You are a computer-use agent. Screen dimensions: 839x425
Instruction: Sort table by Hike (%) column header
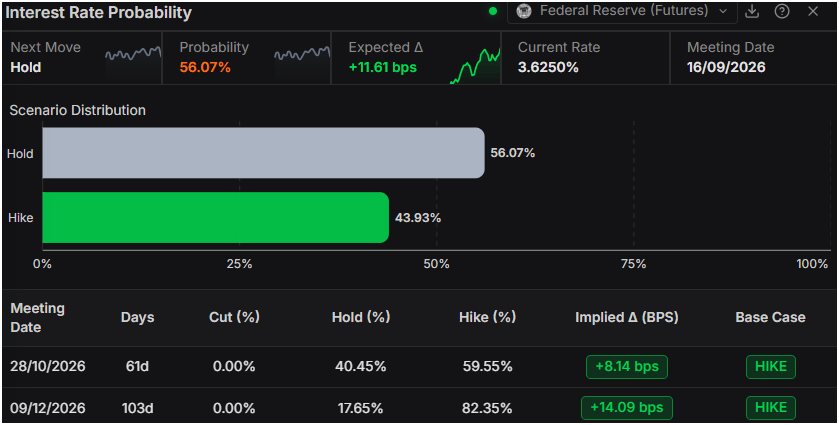[x=487, y=317]
